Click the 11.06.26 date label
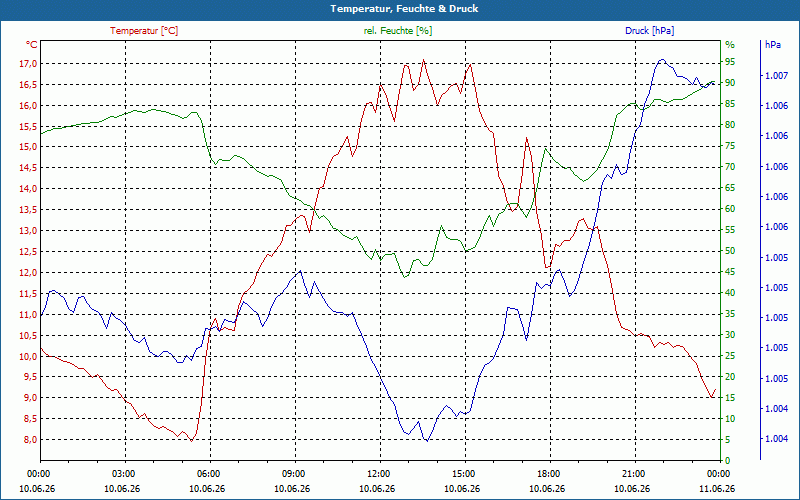 pyautogui.click(x=717, y=489)
